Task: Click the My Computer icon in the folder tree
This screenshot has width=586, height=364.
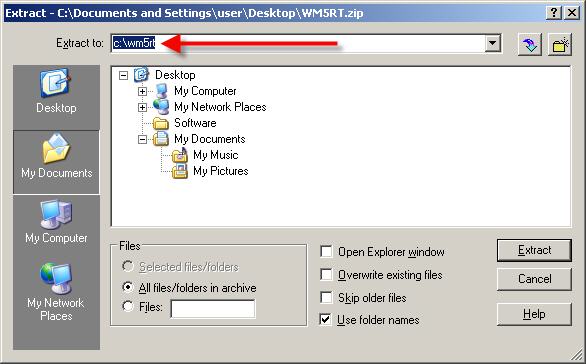Action: 161,91
